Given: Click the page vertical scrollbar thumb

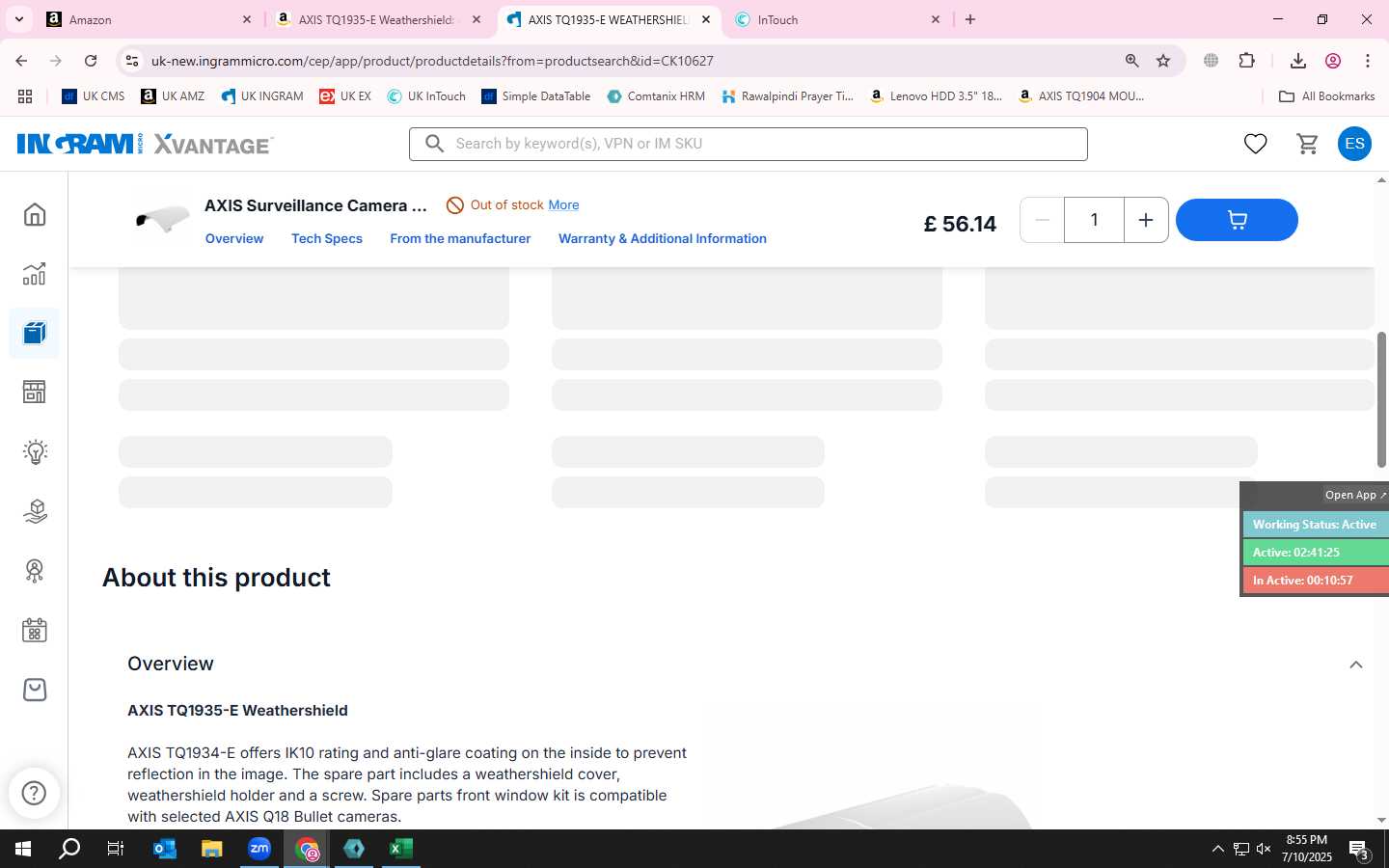Looking at the screenshot, I should point(1381,399).
